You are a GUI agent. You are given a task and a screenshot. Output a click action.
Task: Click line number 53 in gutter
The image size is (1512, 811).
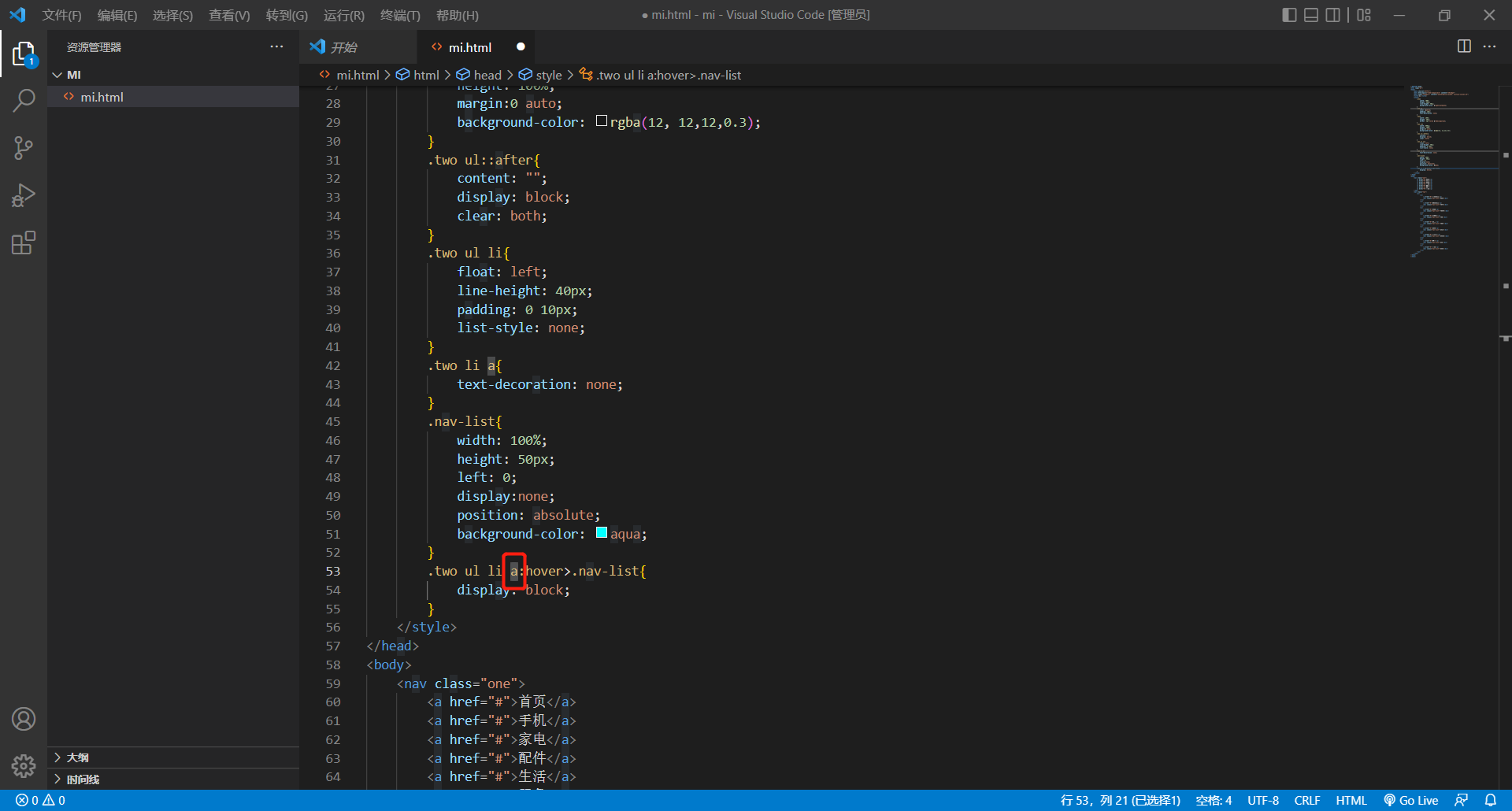333,571
